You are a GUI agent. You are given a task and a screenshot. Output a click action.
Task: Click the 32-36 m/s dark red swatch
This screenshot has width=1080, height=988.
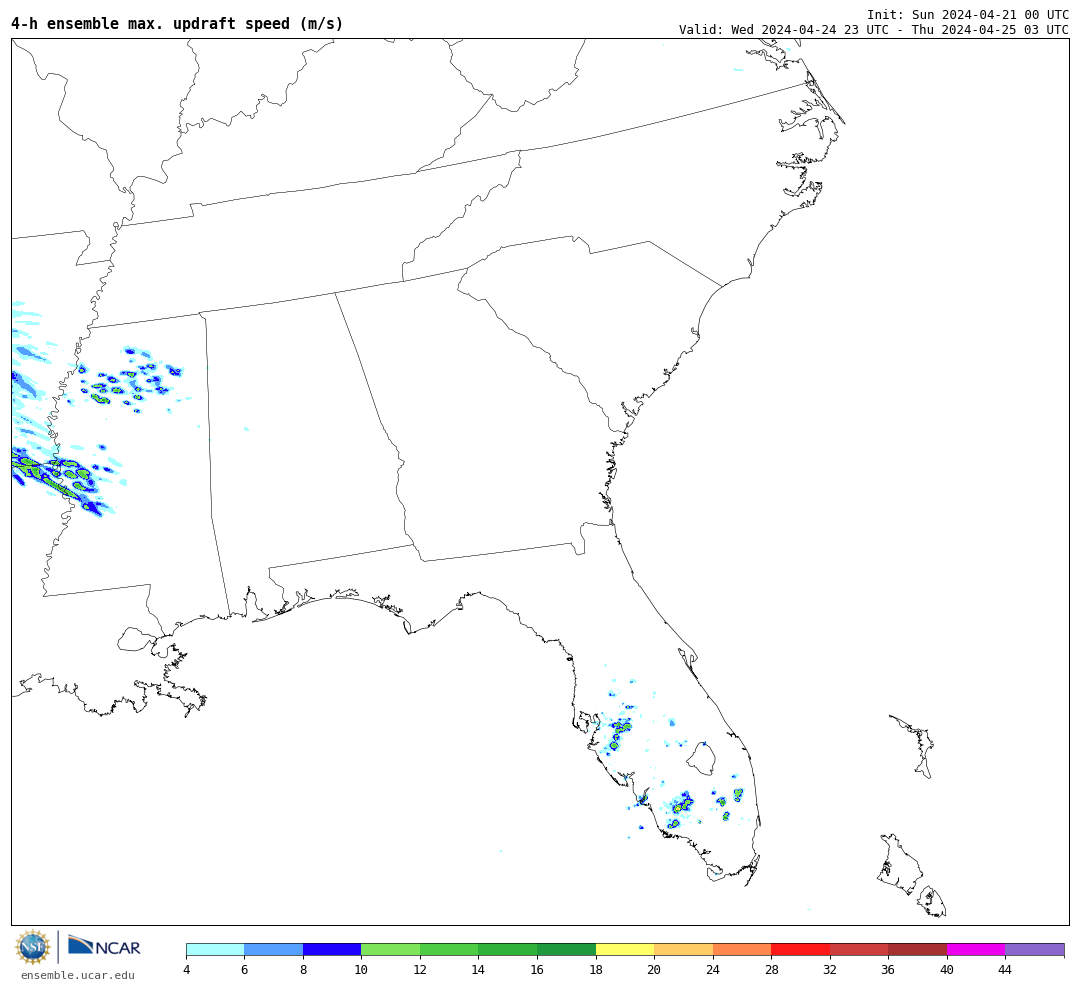(x=859, y=950)
